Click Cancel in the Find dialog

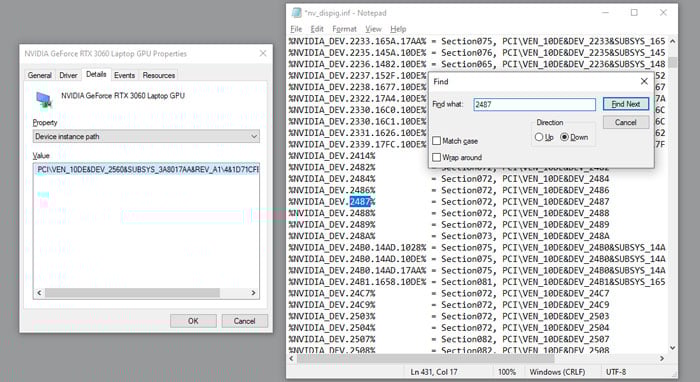[x=626, y=122]
